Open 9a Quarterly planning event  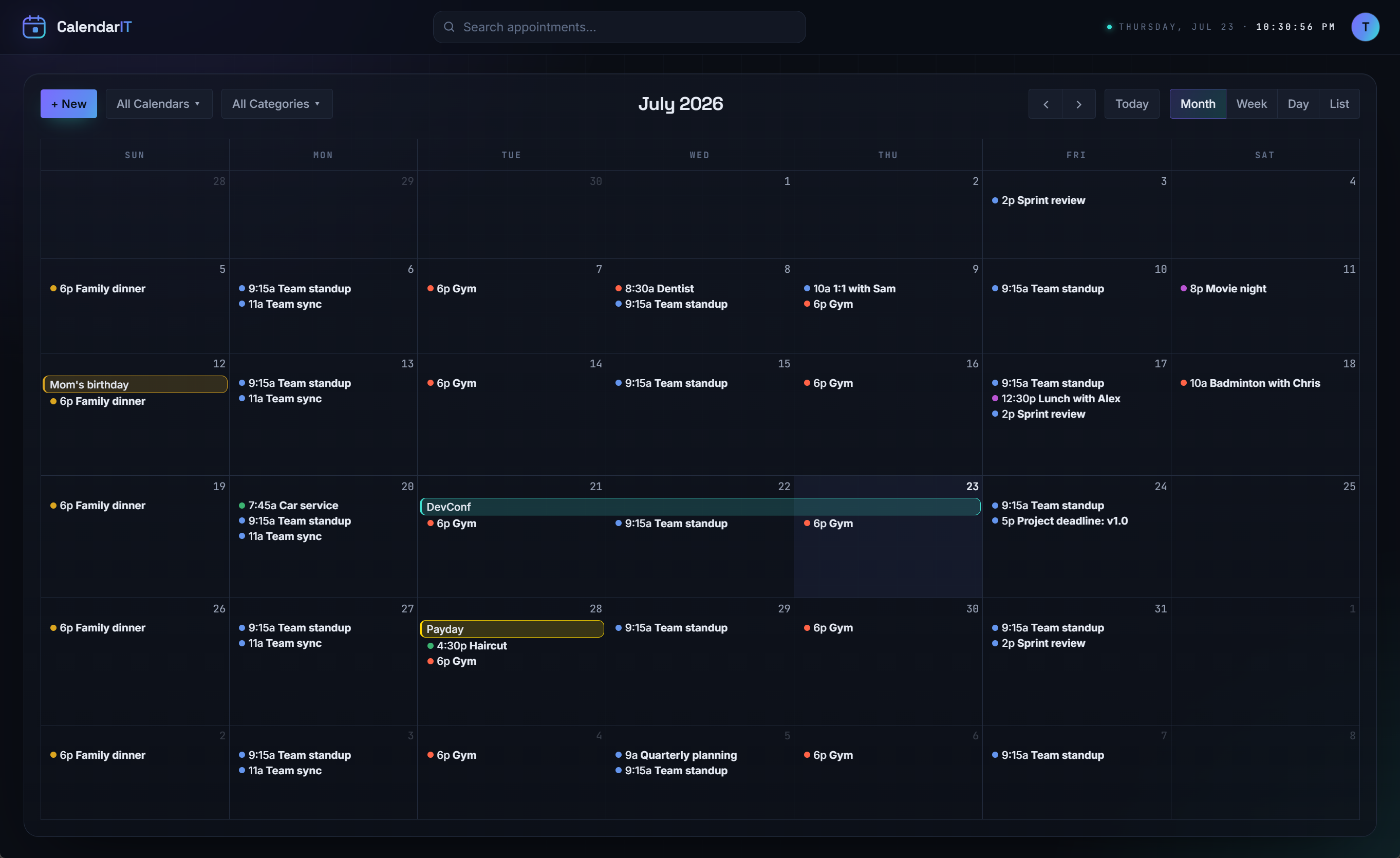pos(676,755)
